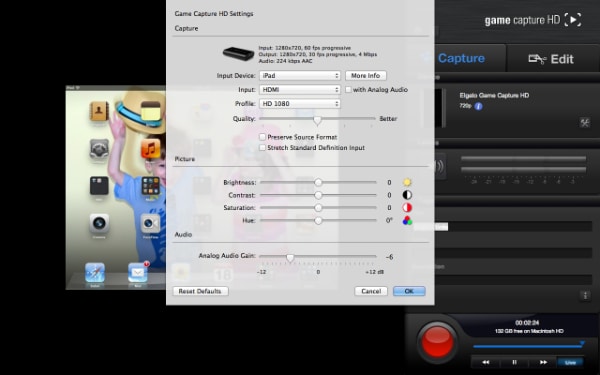Screen dimensions: 600x375
Task: Click the Hue slider handle
Action: click(318, 220)
